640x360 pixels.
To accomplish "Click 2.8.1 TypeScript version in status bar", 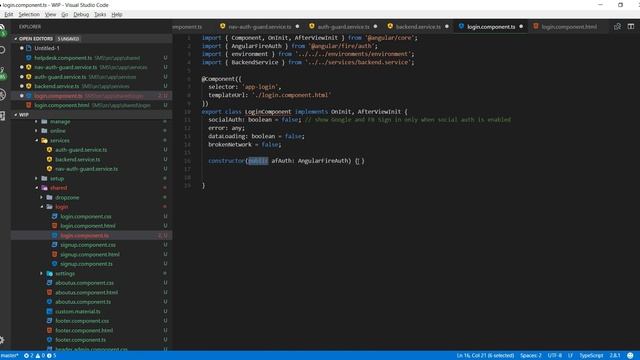I will 615,356.
